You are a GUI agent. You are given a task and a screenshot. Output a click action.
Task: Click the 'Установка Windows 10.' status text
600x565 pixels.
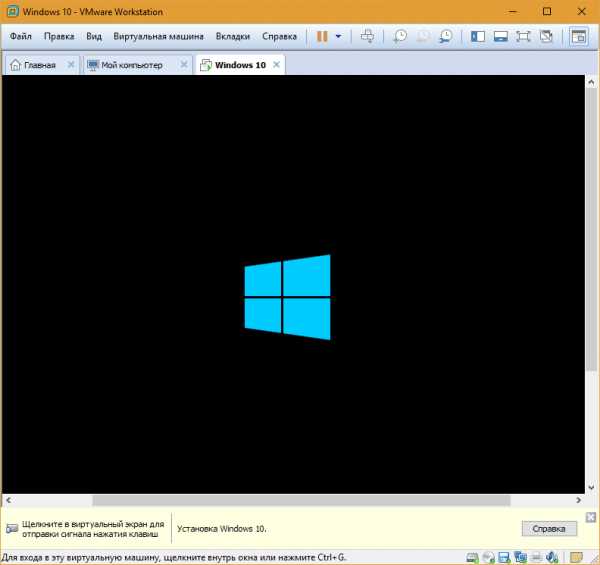222,529
